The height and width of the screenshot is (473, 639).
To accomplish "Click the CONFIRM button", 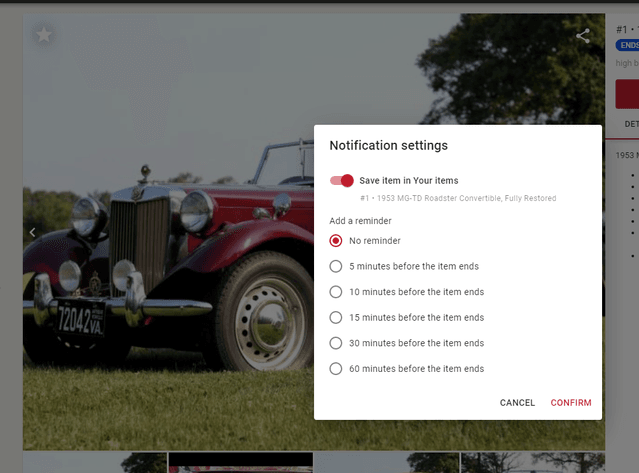I will coord(571,403).
